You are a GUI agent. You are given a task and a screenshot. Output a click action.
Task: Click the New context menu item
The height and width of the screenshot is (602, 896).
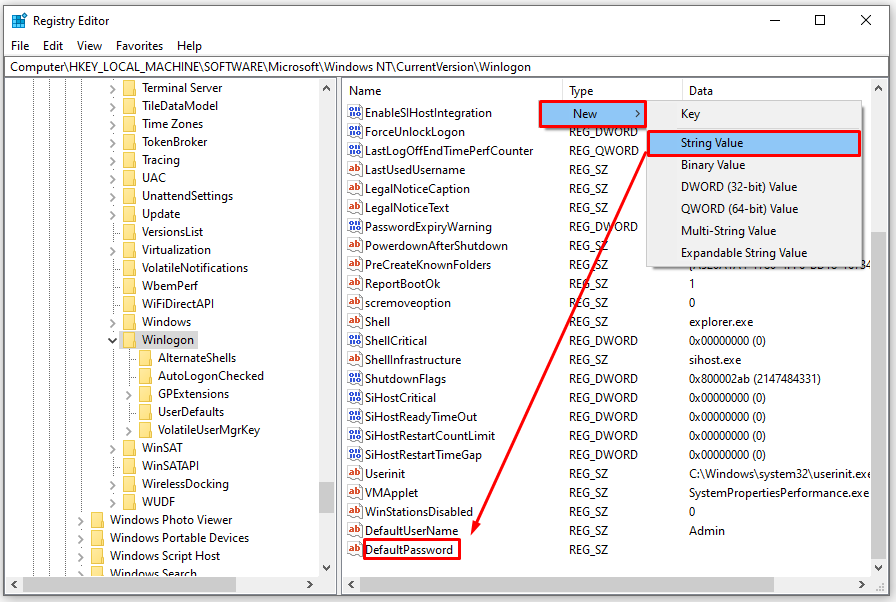(593, 114)
